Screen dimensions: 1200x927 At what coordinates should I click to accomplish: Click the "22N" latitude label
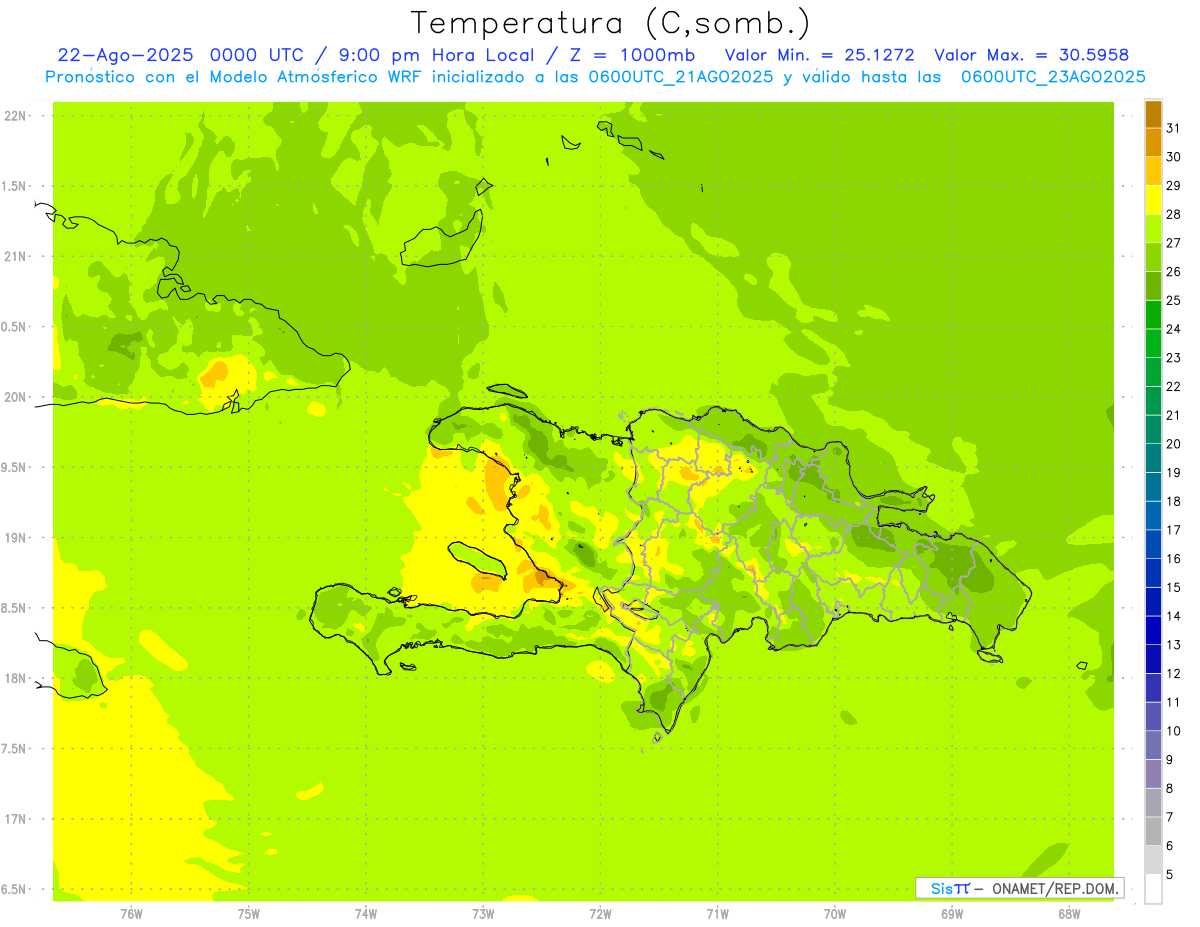coord(15,116)
